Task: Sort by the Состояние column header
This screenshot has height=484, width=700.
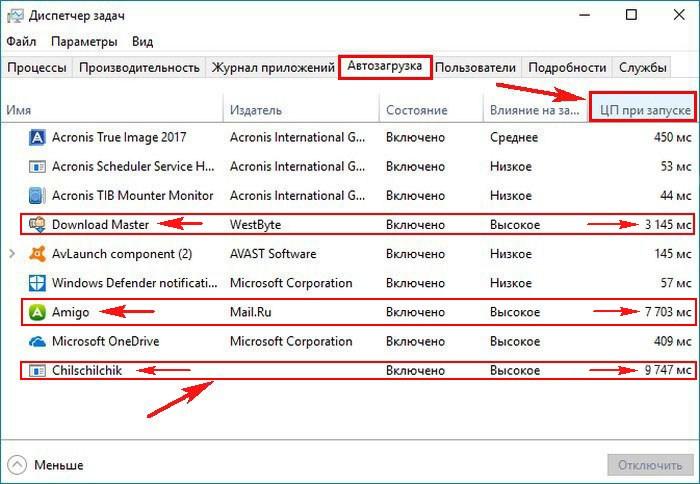Action: [432, 110]
